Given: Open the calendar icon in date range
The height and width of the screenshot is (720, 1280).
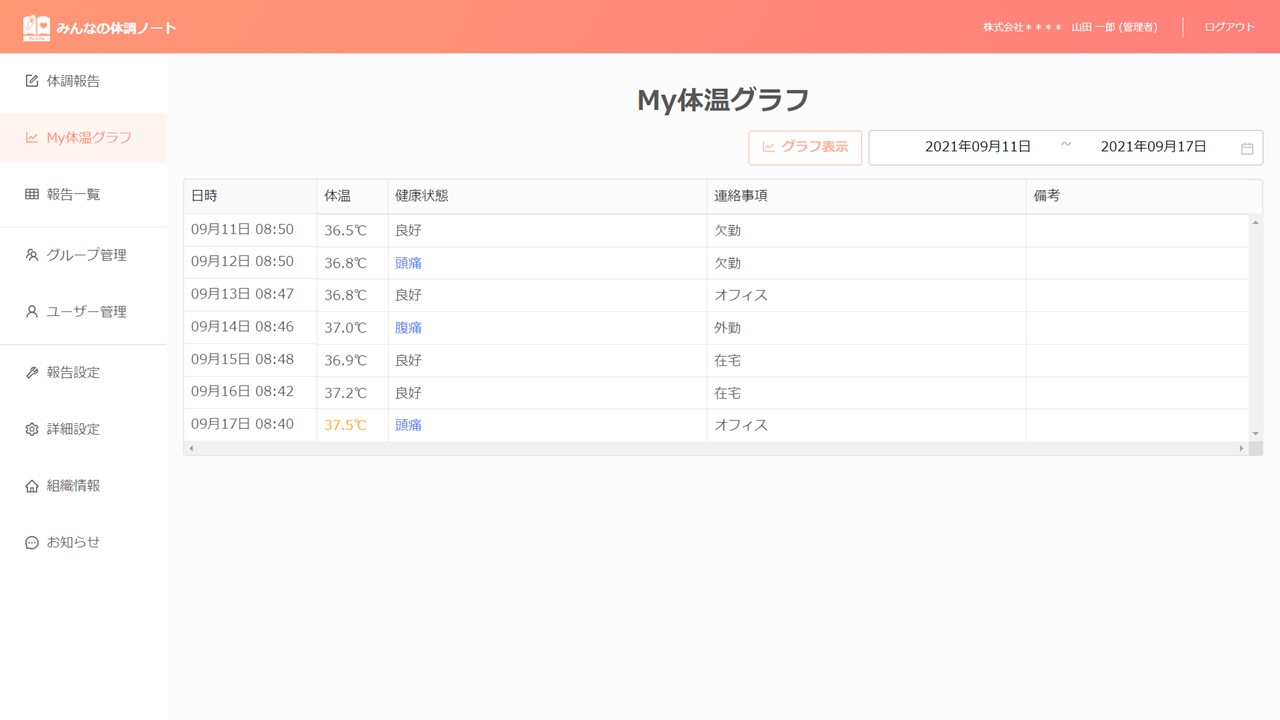Looking at the screenshot, I should pos(1247,148).
